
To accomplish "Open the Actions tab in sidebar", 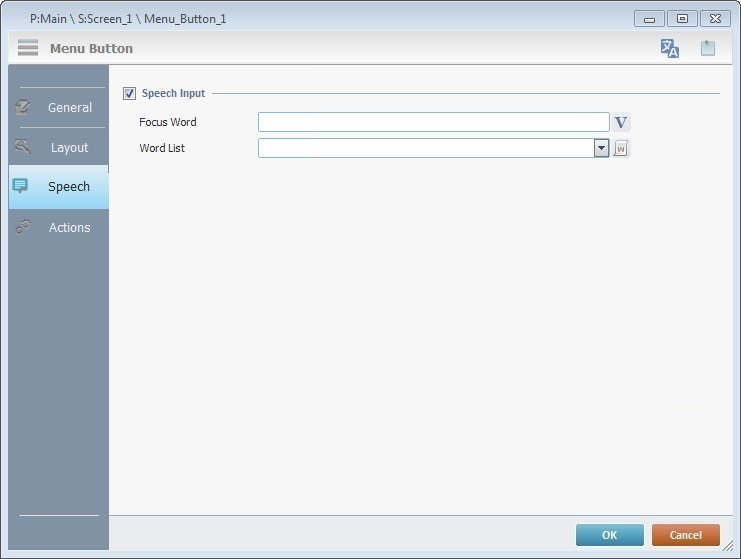I will click(69, 227).
